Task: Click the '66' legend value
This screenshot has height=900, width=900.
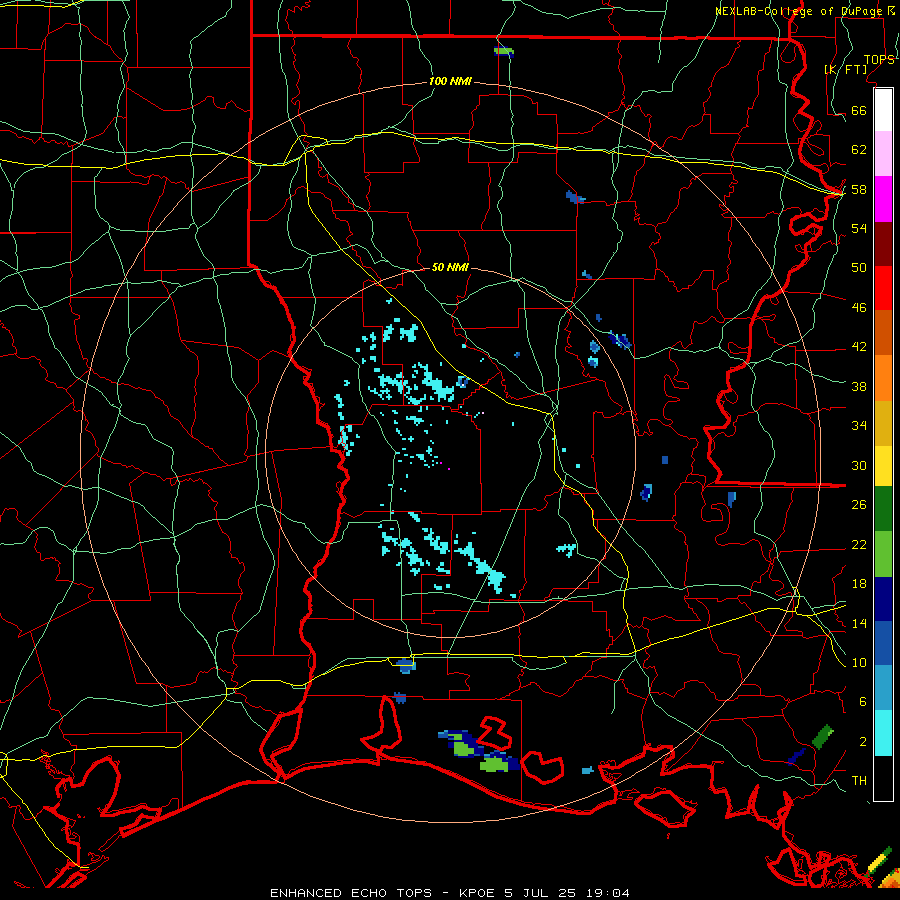Action: pyautogui.click(x=859, y=110)
